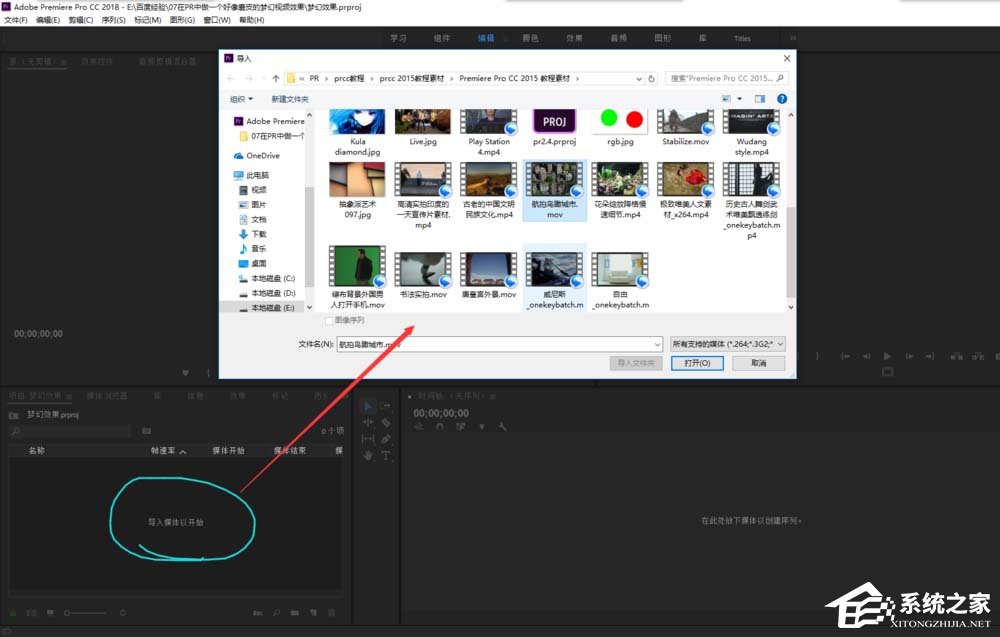1000x637 pixels.
Task: Select the 绿布背景外国男人打开手机.mov thumbnail
Action: (357, 268)
